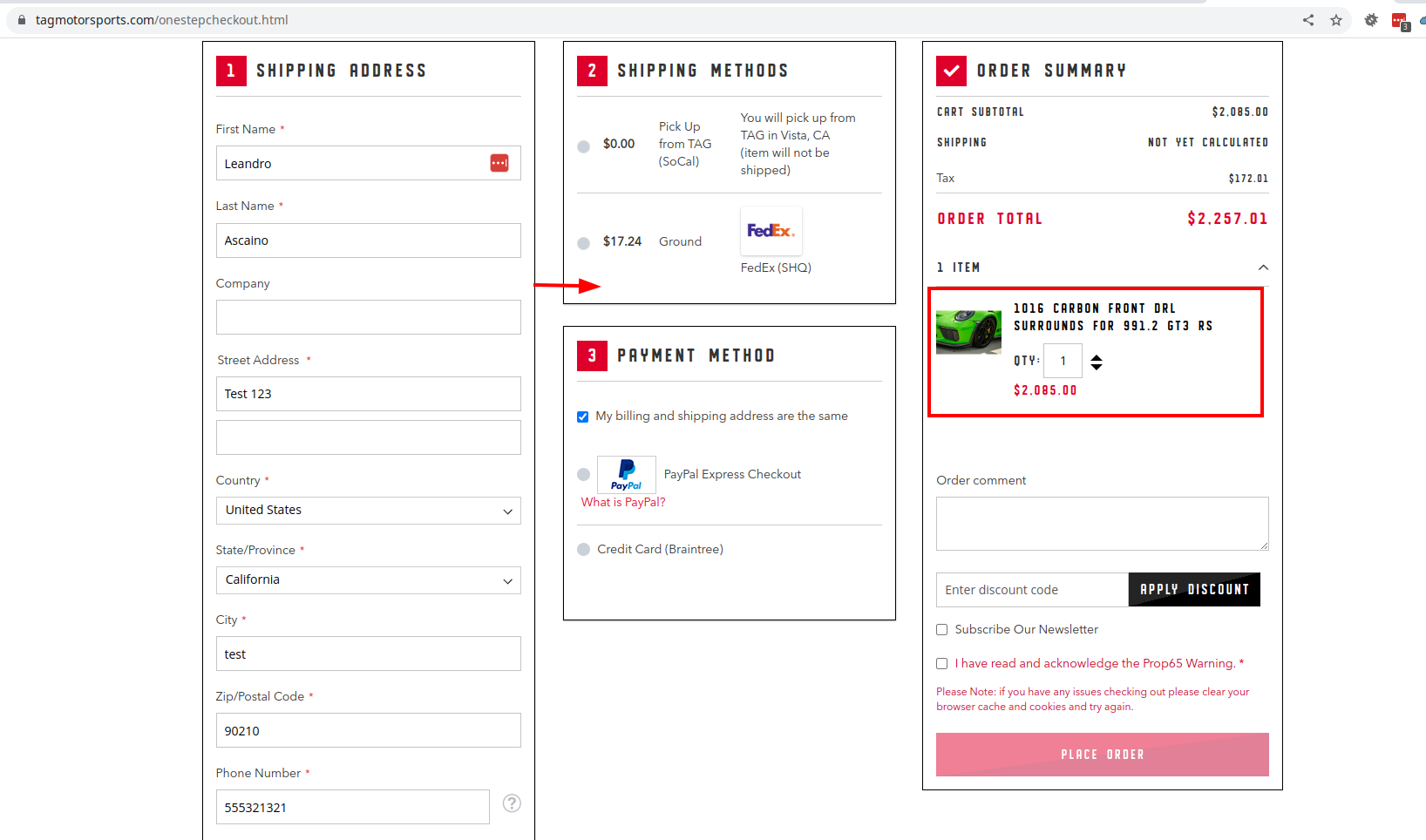Viewport: 1426px width, 840px height.
Task: Open the What is PayPal link
Action: [622, 502]
